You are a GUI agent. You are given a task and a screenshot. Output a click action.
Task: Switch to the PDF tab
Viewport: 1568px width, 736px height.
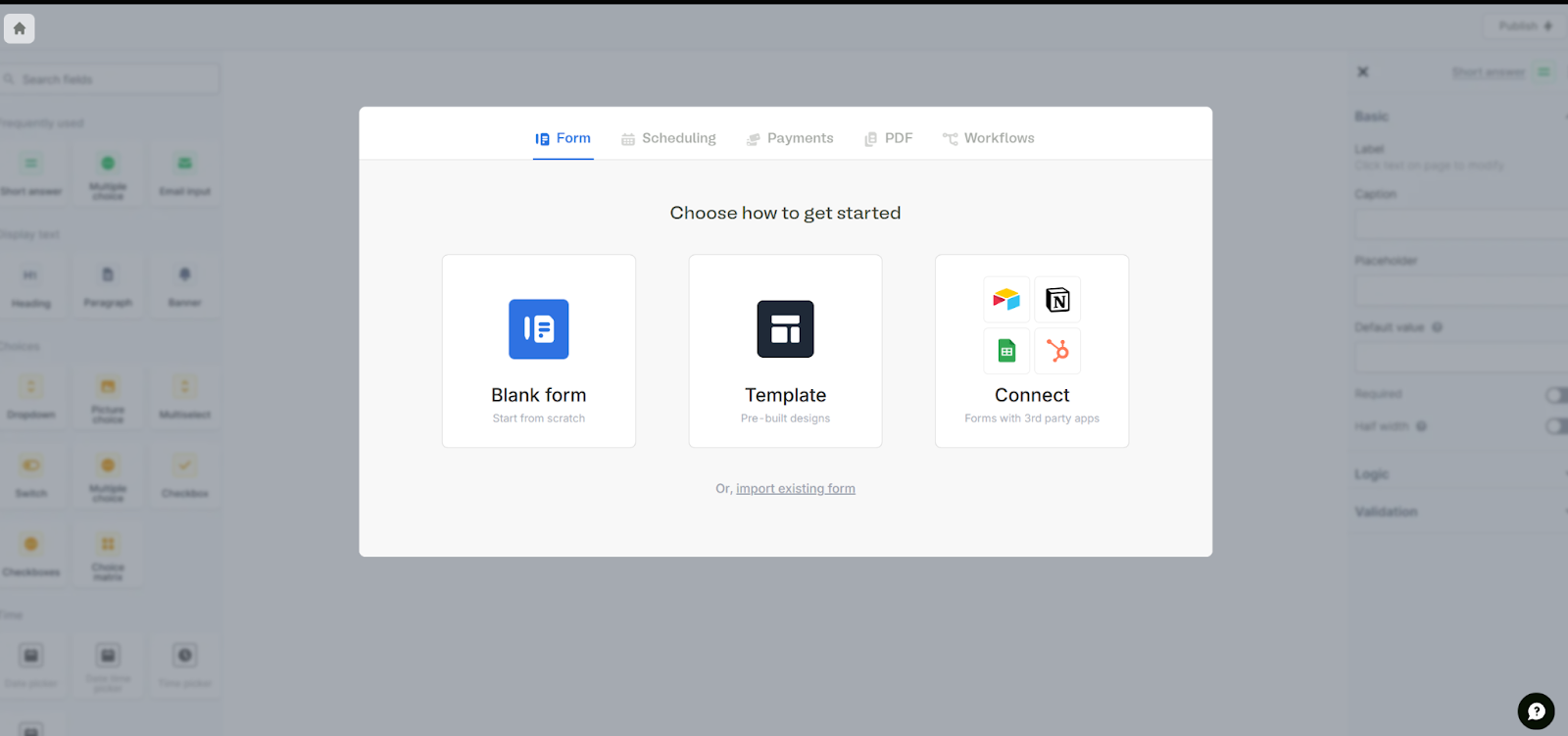click(889, 138)
